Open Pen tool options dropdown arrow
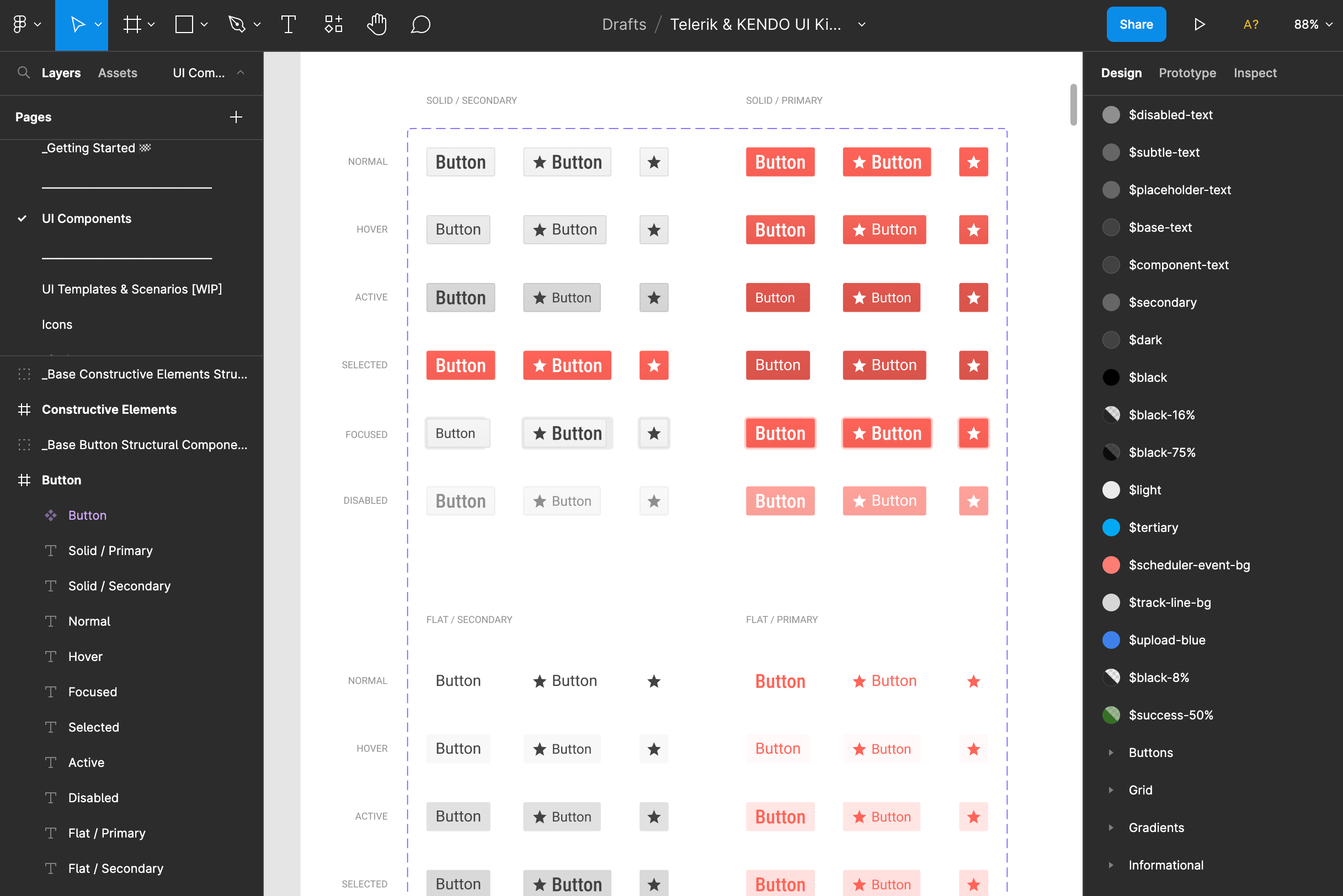This screenshot has height=896, width=1343. point(257,24)
